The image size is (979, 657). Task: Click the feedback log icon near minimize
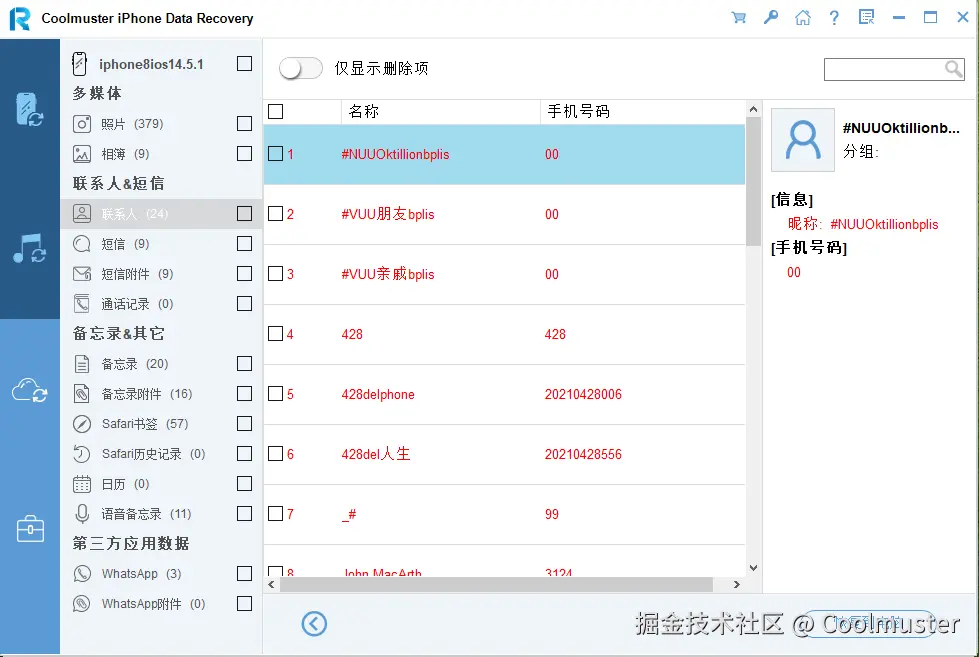point(866,17)
